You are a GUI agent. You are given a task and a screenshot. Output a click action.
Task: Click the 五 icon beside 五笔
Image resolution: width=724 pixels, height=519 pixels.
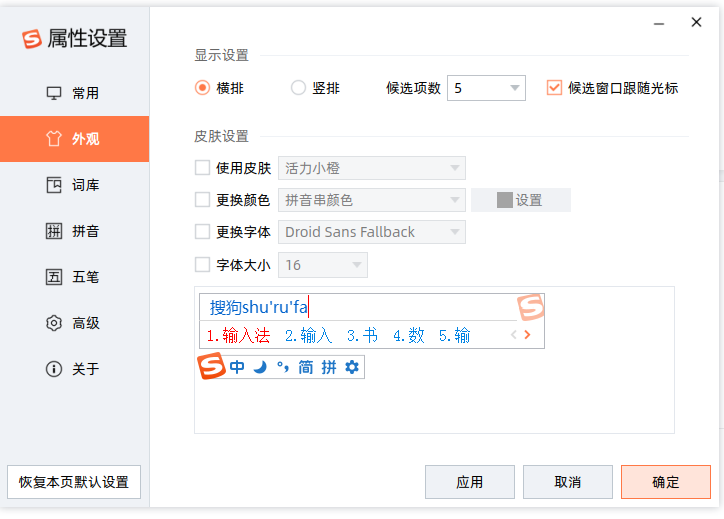[x=54, y=277]
